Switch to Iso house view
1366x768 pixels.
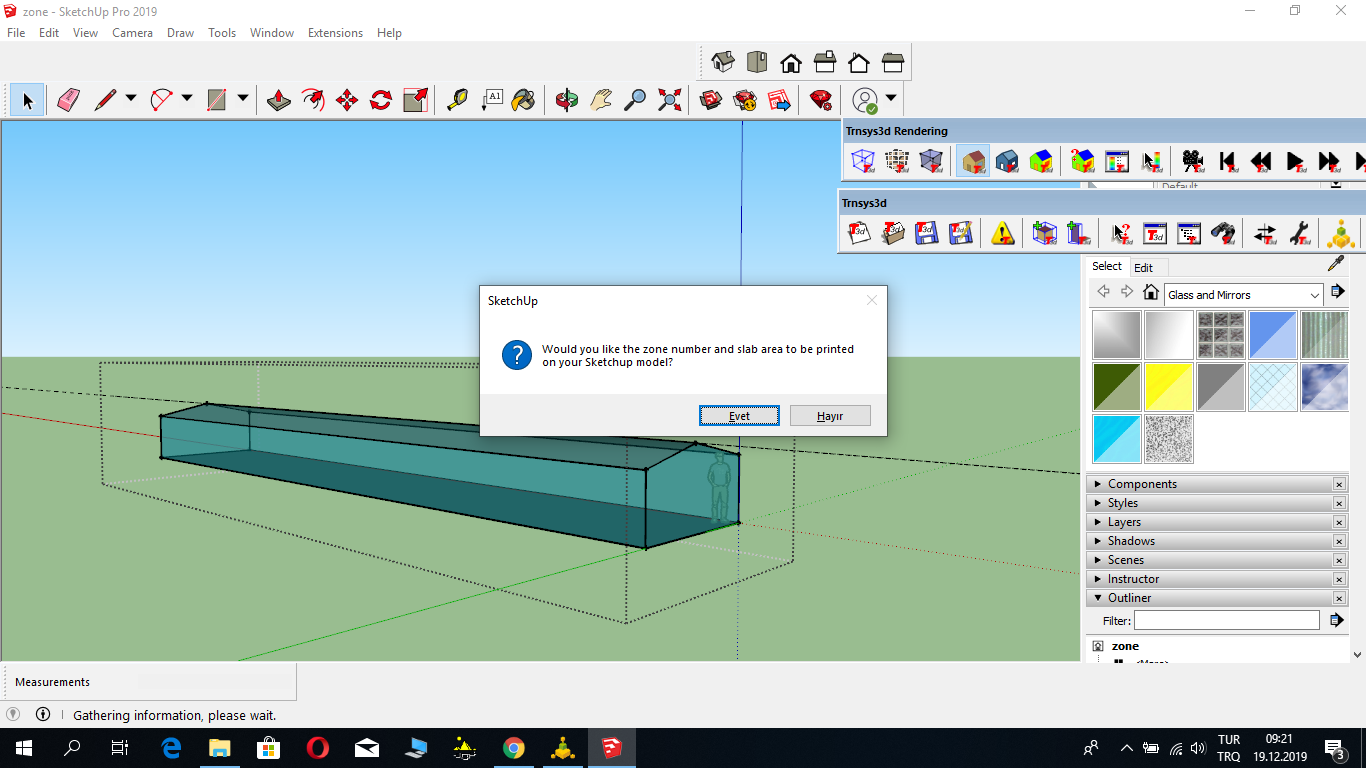pos(723,63)
